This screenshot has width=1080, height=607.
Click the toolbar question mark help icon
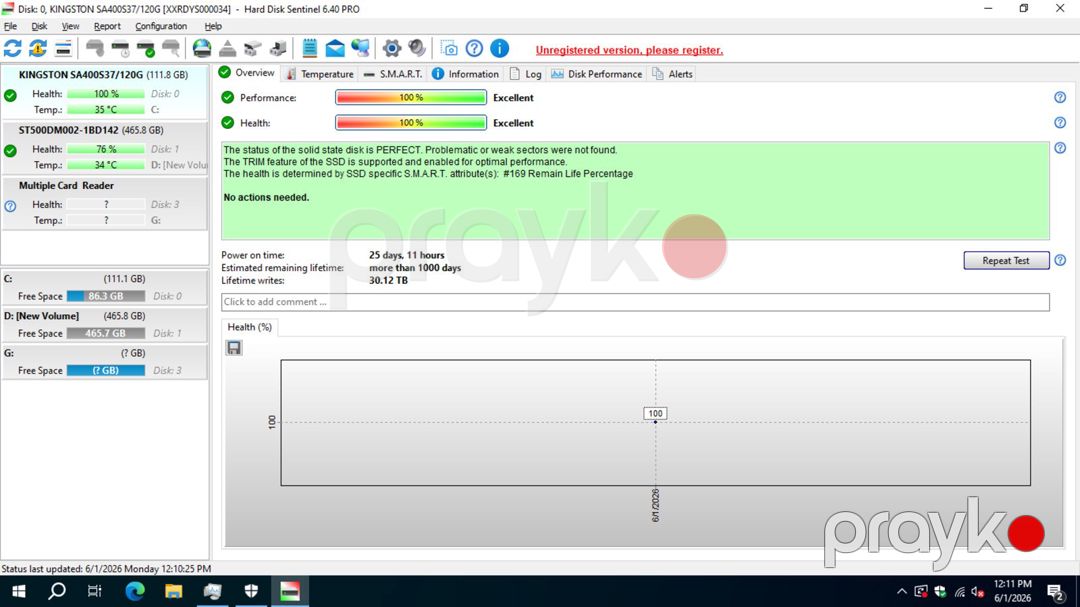coord(474,48)
